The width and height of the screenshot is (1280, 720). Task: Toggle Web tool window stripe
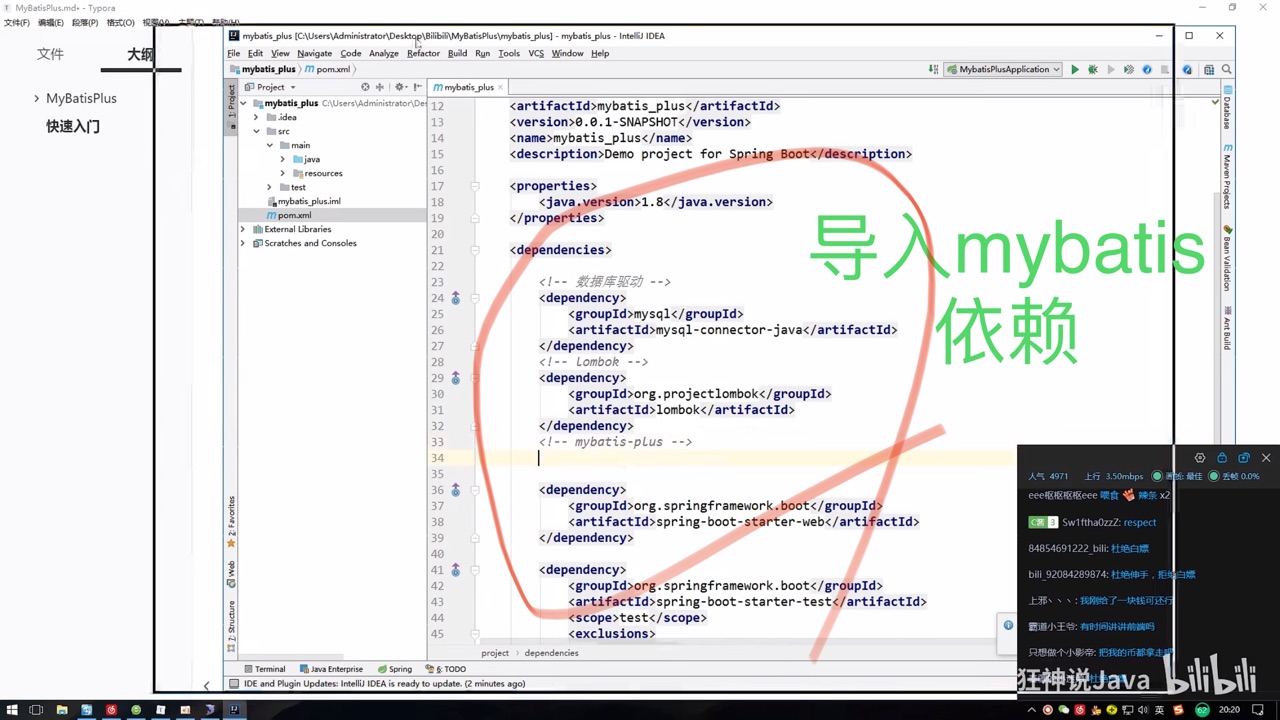(231, 574)
